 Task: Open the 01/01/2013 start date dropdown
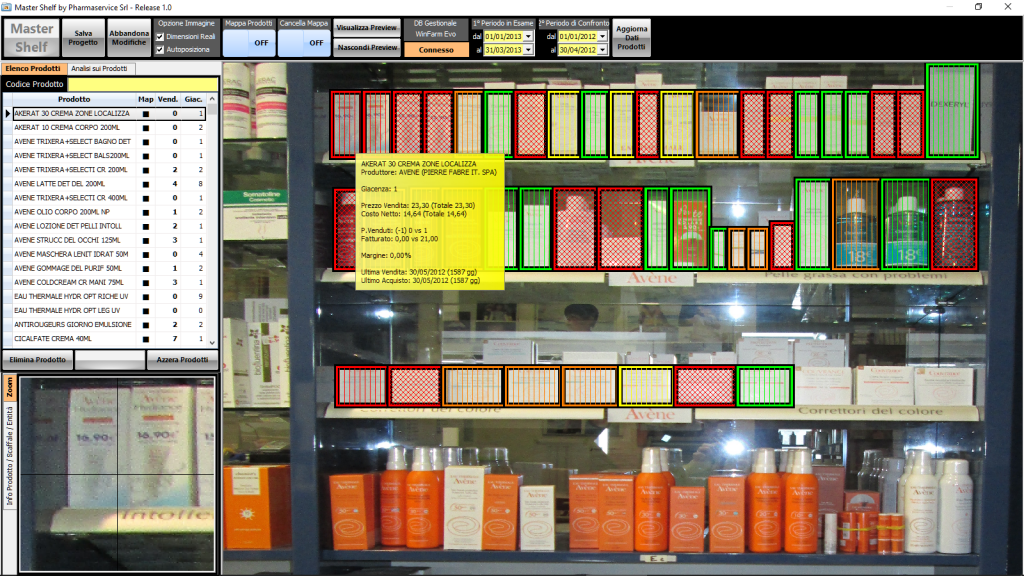(x=528, y=37)
